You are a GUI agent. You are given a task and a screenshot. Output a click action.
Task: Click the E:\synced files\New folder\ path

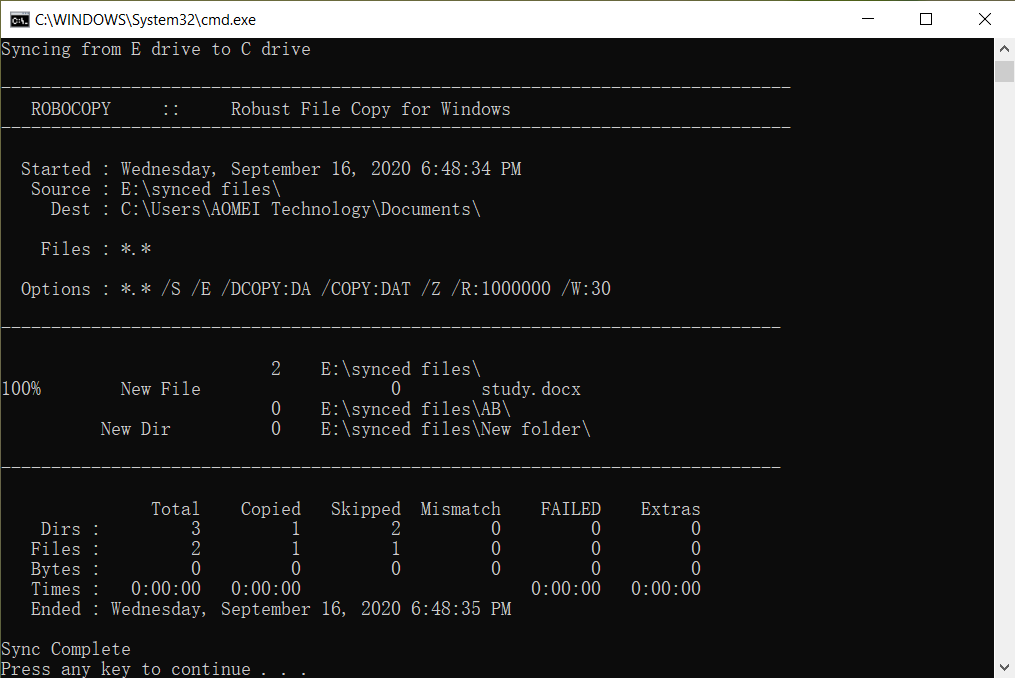point(455,429)
